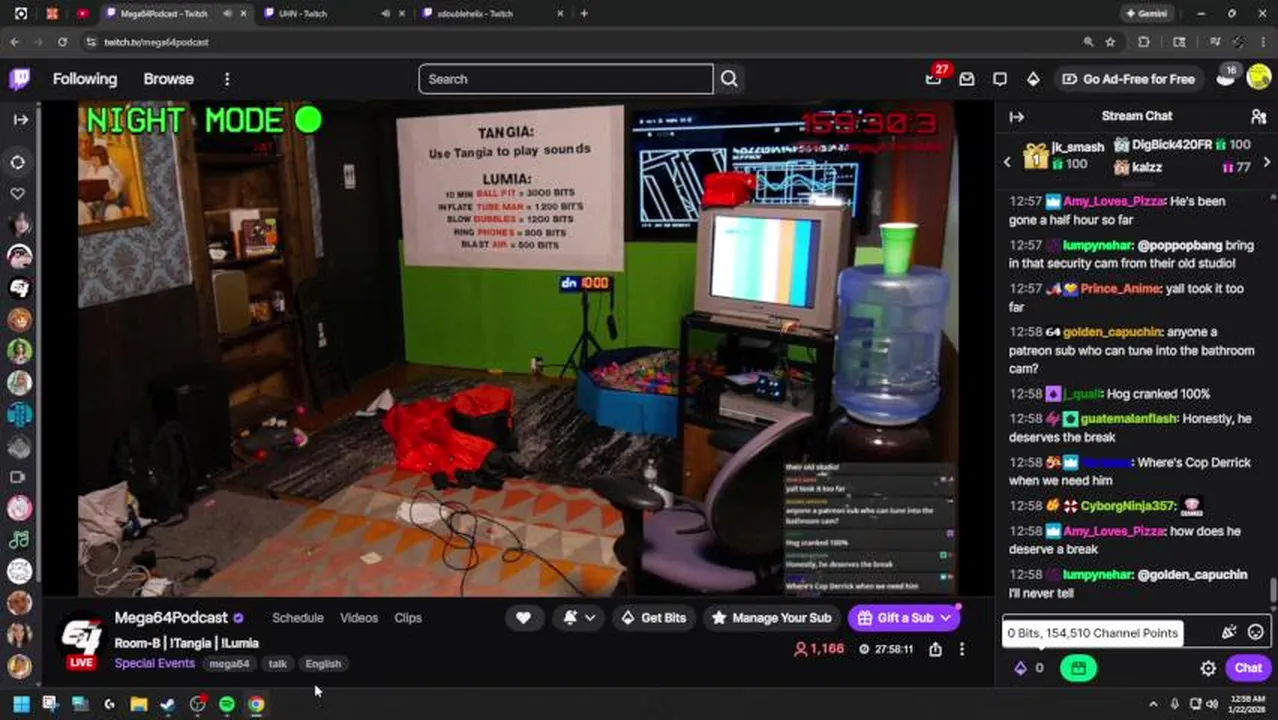This screenshot has height=720, width=1278.
Task: Click the search magnifier button
Action: tap(729, 79)
